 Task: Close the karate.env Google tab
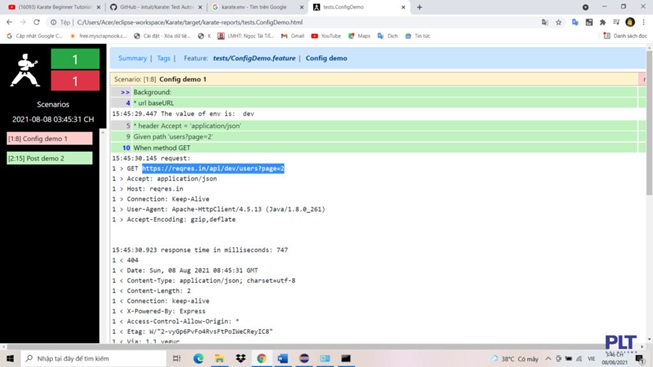302,7
